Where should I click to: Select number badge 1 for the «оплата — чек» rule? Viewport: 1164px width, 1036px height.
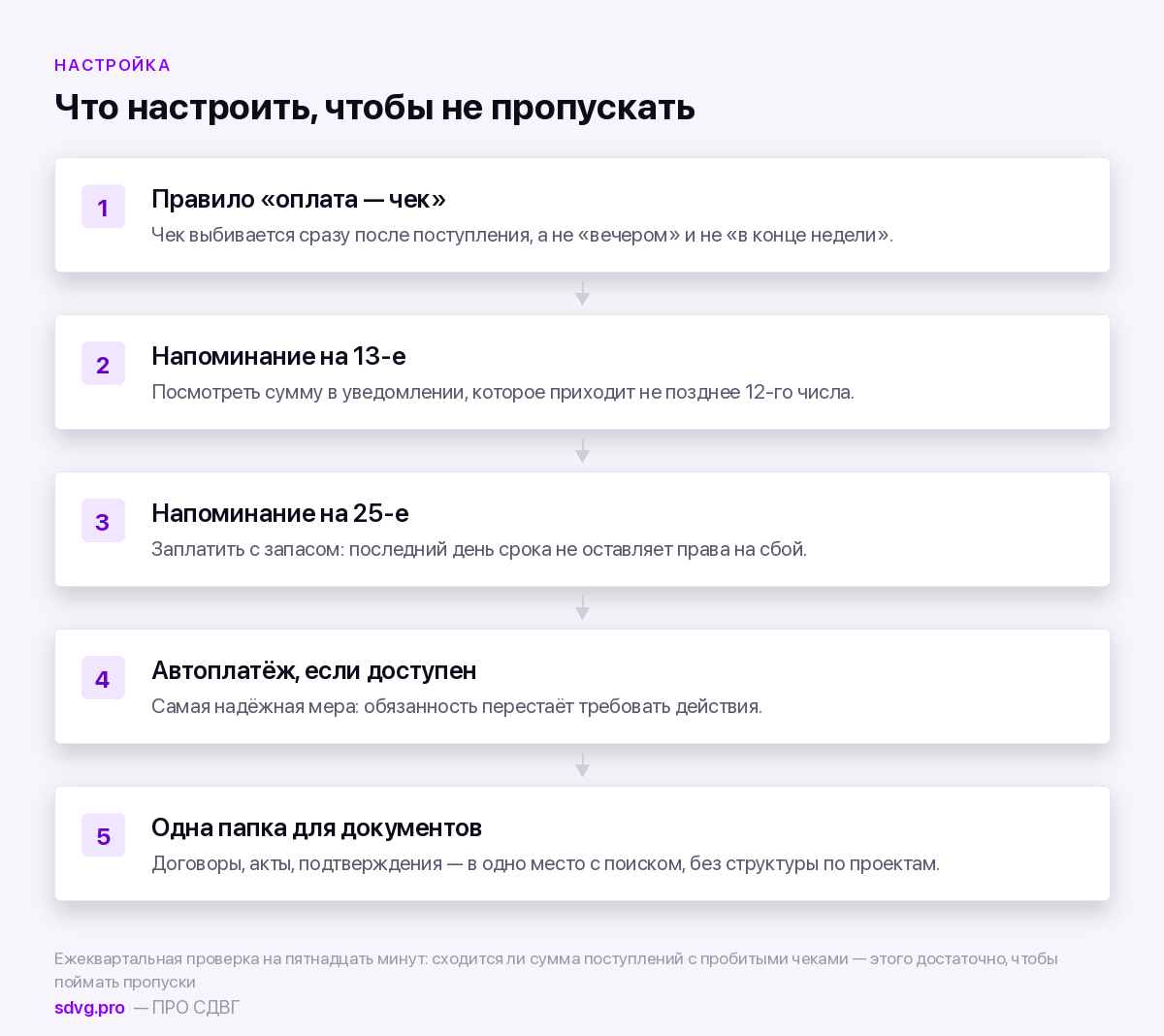click(103, 207)
